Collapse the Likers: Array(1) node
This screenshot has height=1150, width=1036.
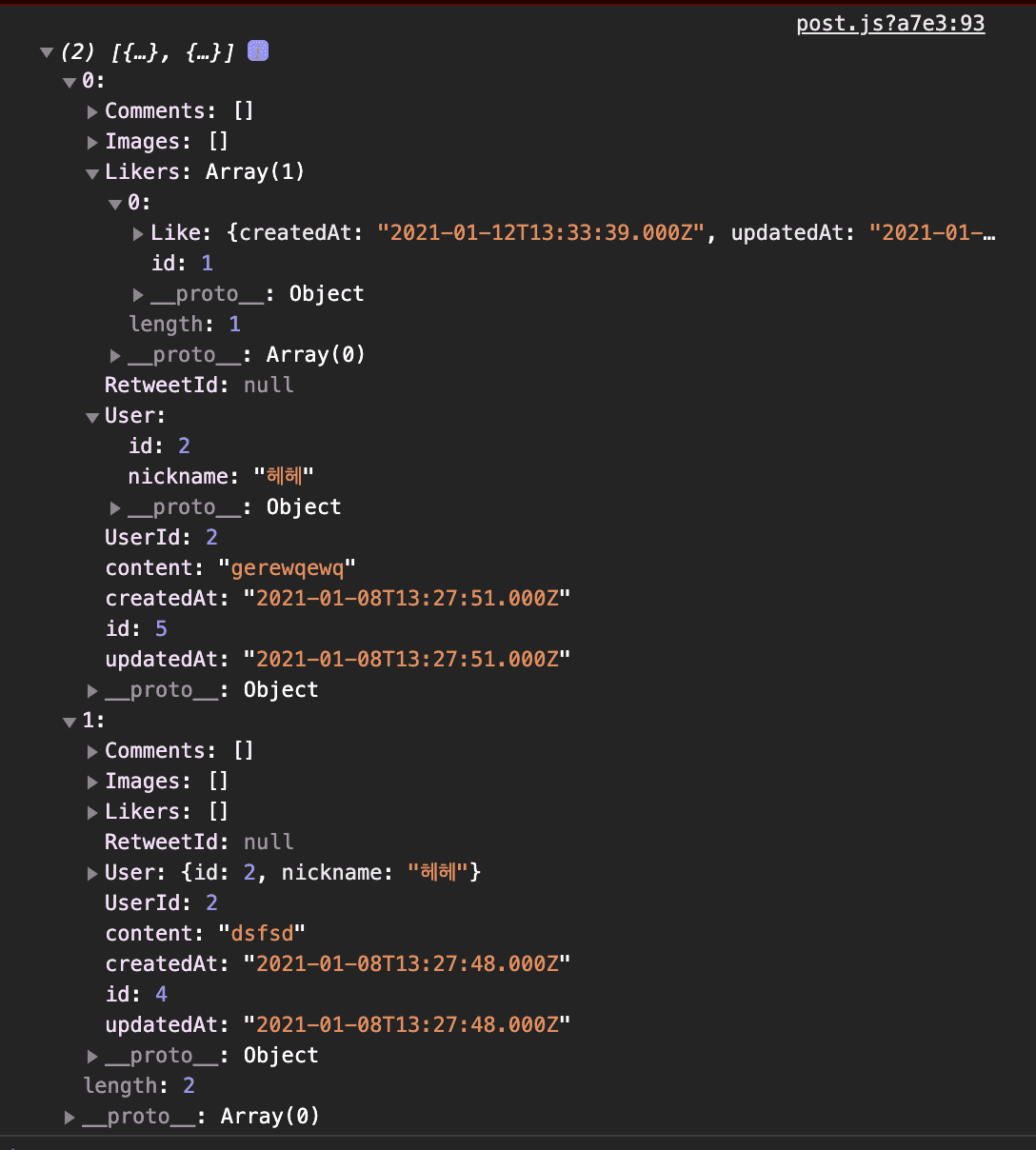[92, 174]
